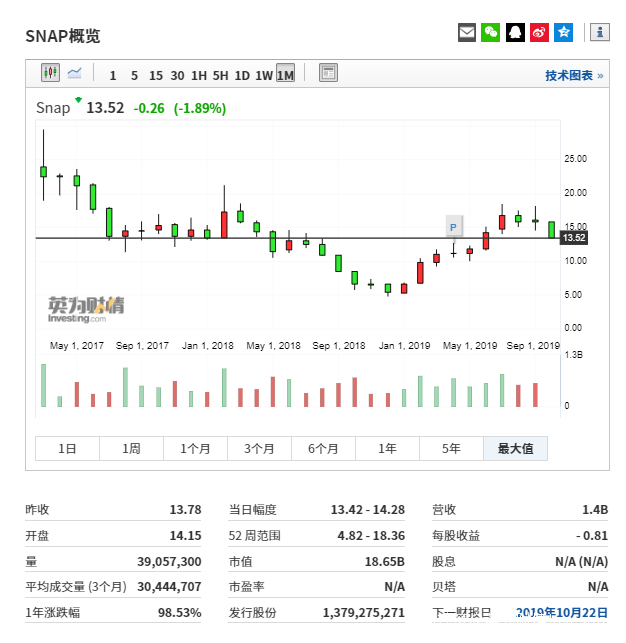Switch to area line chart type
626x643 pixels.
75,73
